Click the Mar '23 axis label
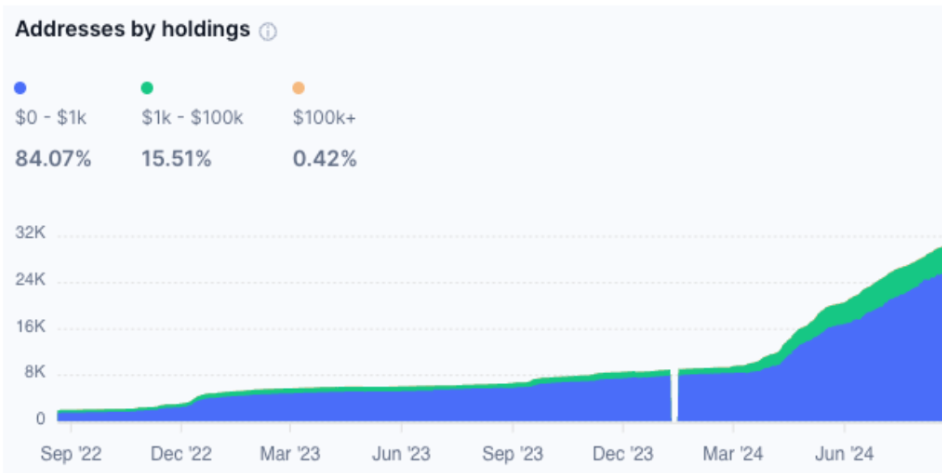The height and width of the screenshot is (473, 942). pyautogui.click(x=290, y=454)
